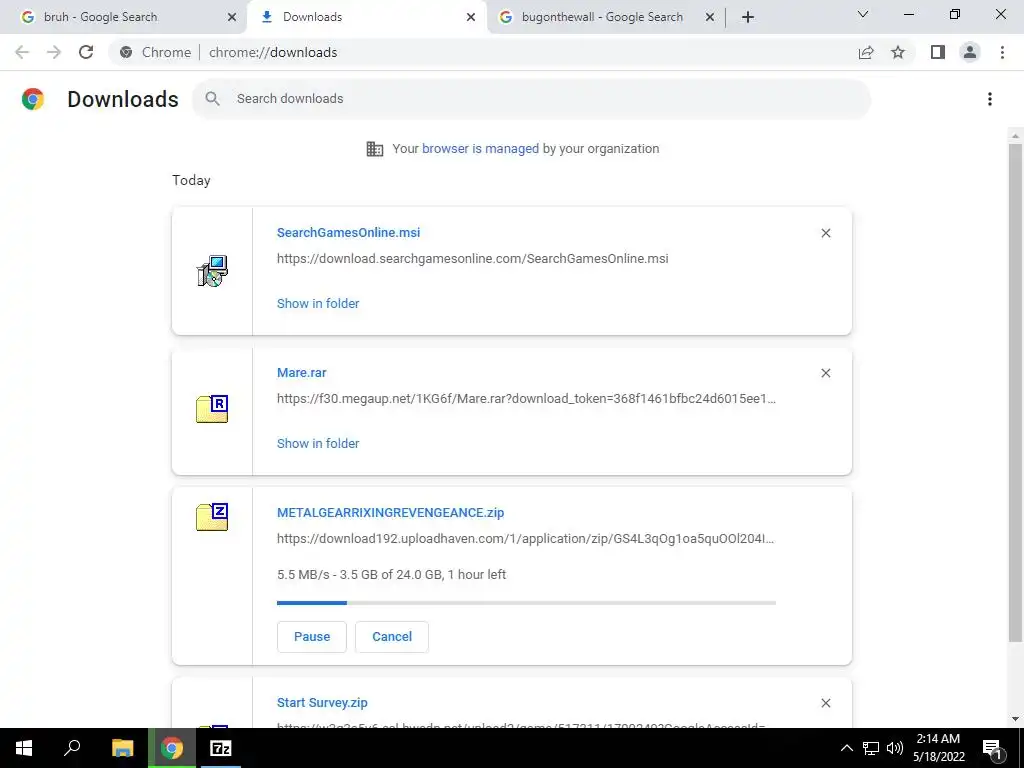The height and width of the screenshot is (768, 1024).
Task: Click the Chrome logo beside Downloads heading
Action: pos(33,99)
